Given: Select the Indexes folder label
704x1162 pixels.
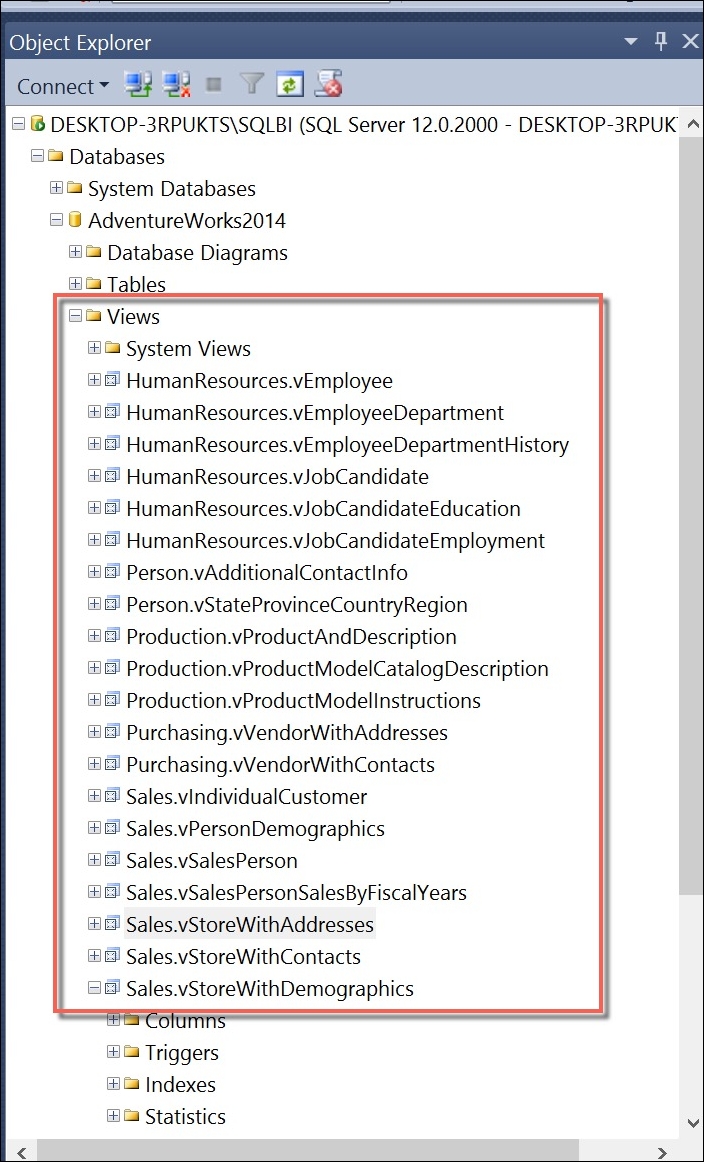Looking at the screenshot, I should 180,1084.
